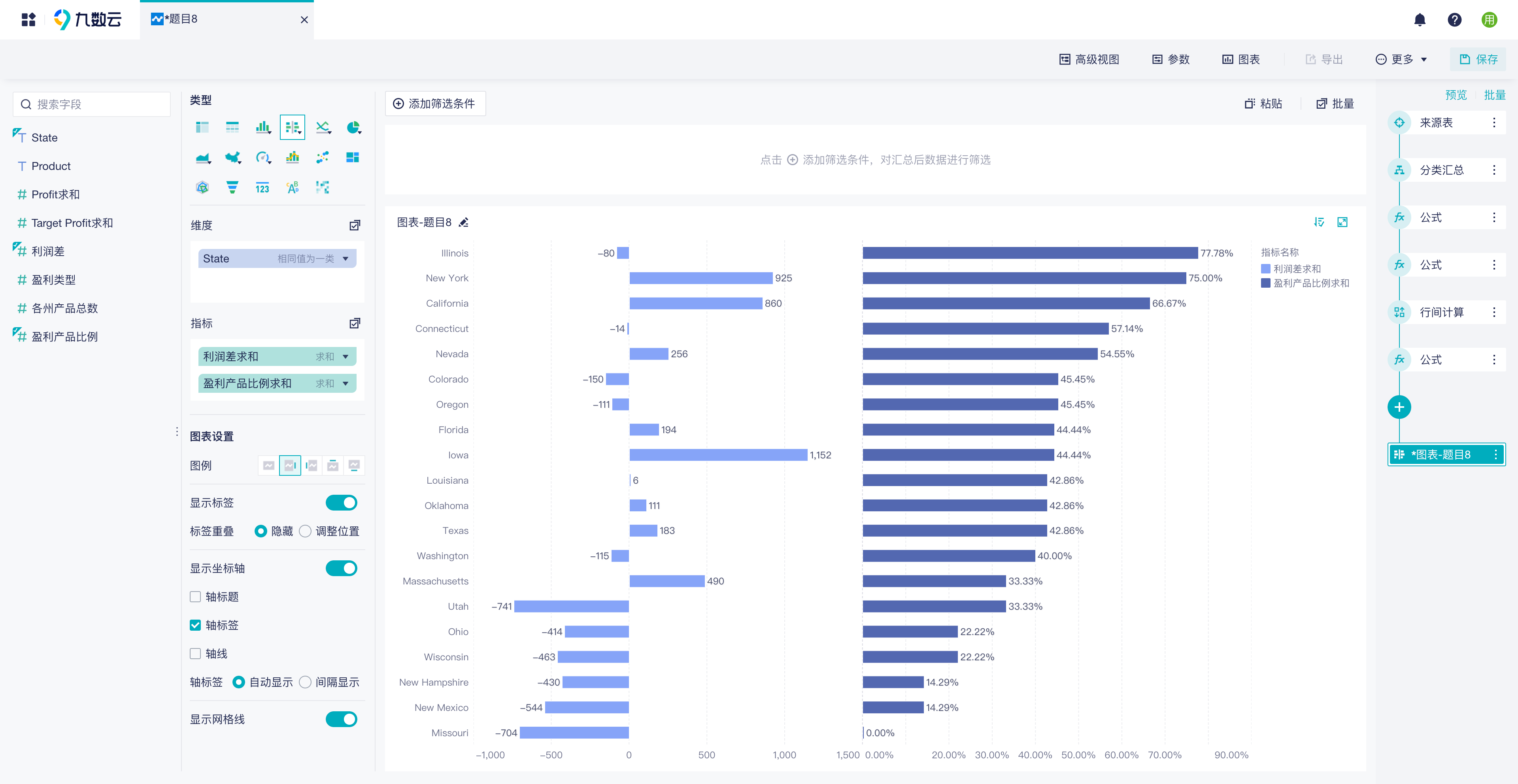Add a new step with plus button
The width and height of the screenshot is (1518, 784).
click(1399, 407)
